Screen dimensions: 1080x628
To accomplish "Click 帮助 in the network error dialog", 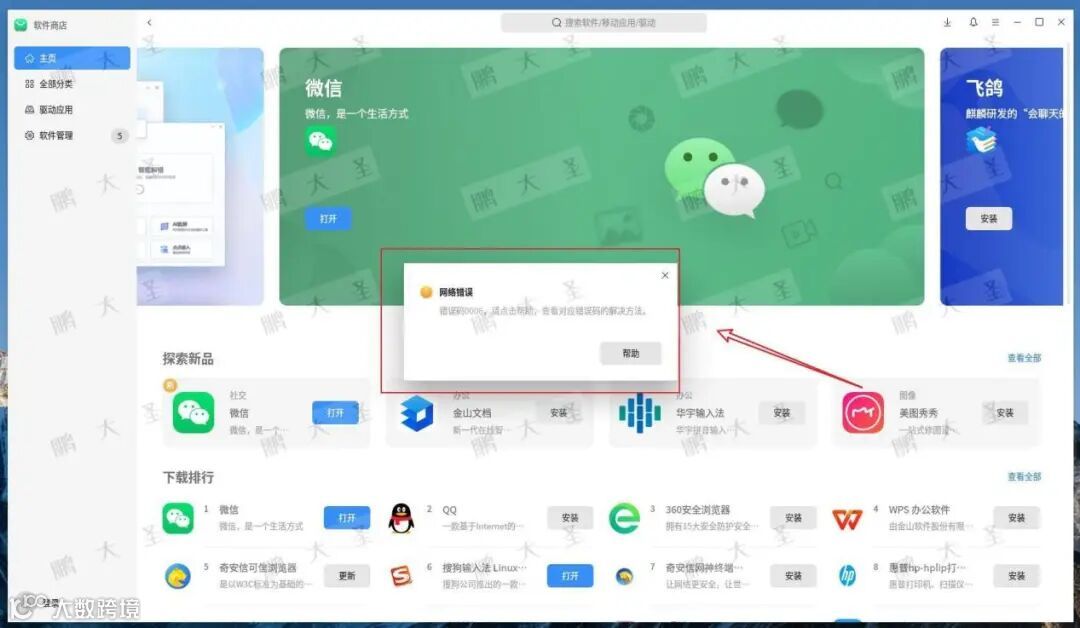I will 630,353.
